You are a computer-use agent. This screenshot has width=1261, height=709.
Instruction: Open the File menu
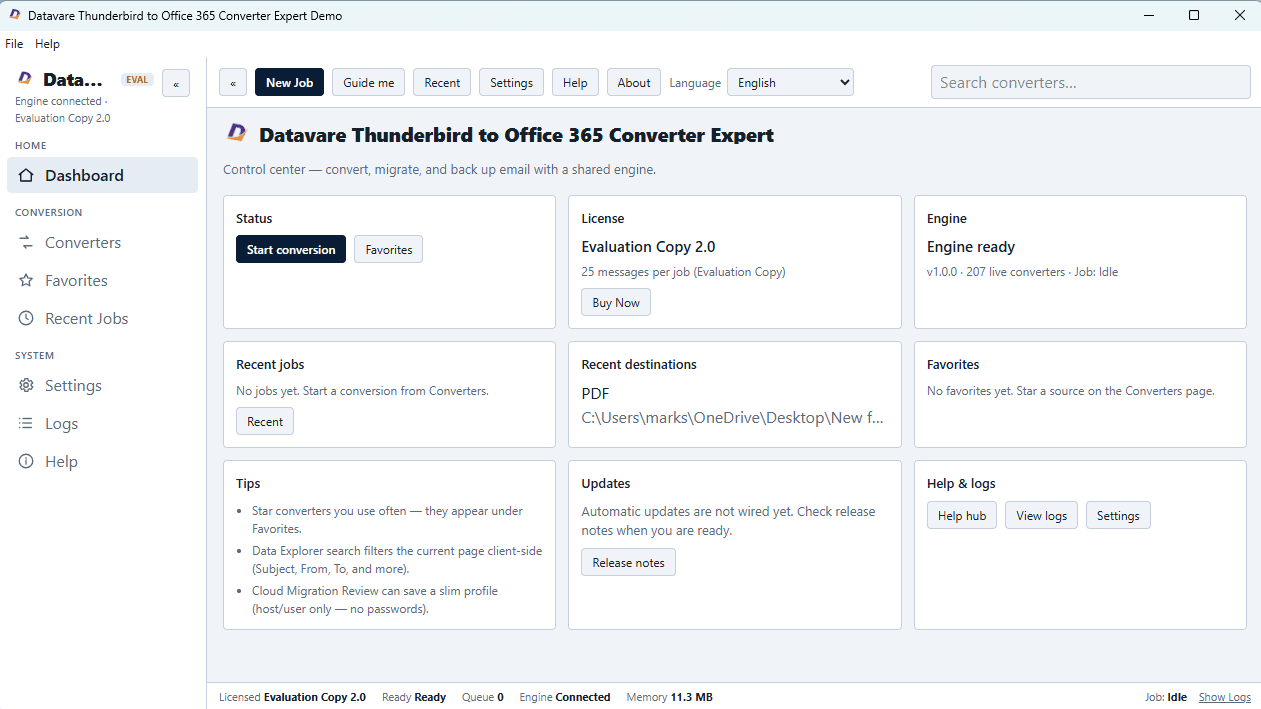tap(14, 44)
